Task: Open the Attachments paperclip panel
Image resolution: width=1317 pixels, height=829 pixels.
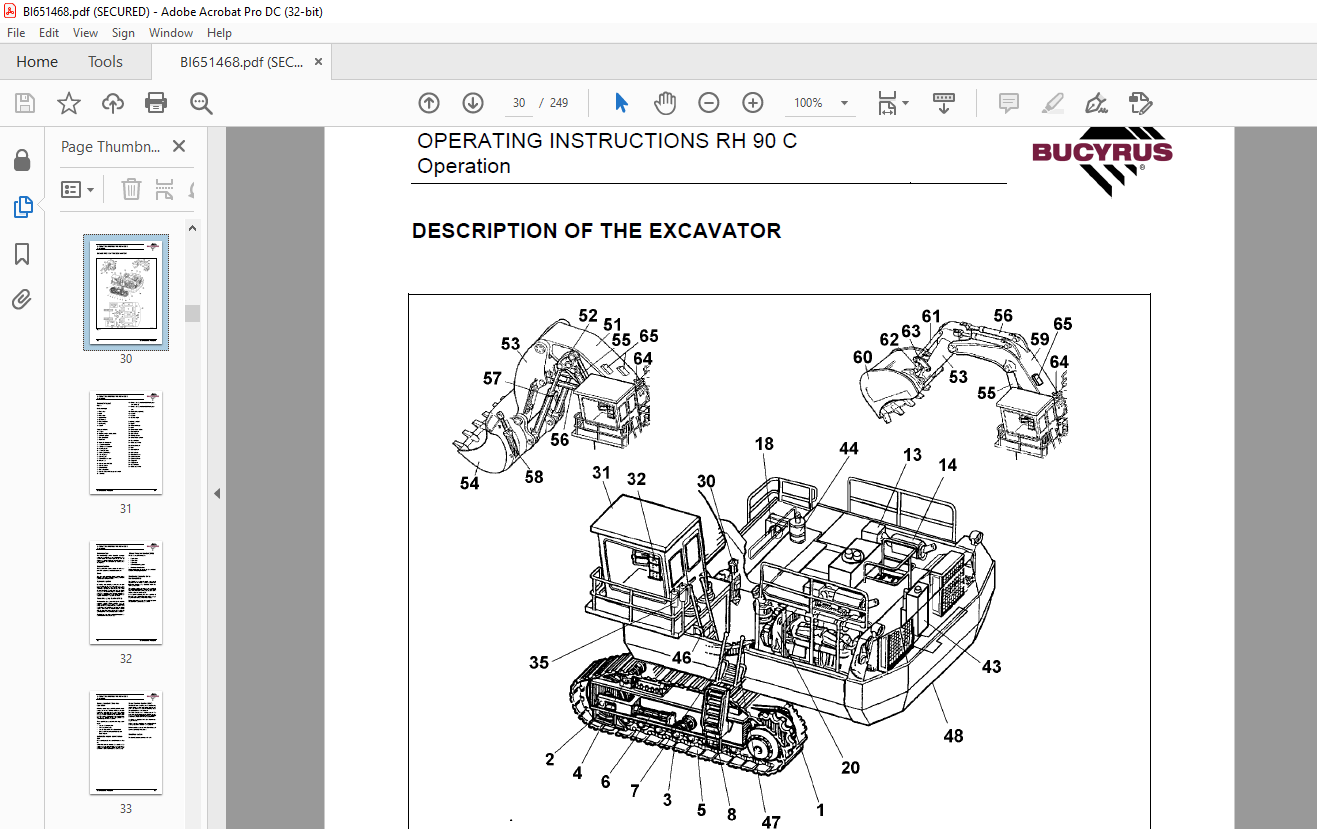Action: tap(22, 299)
